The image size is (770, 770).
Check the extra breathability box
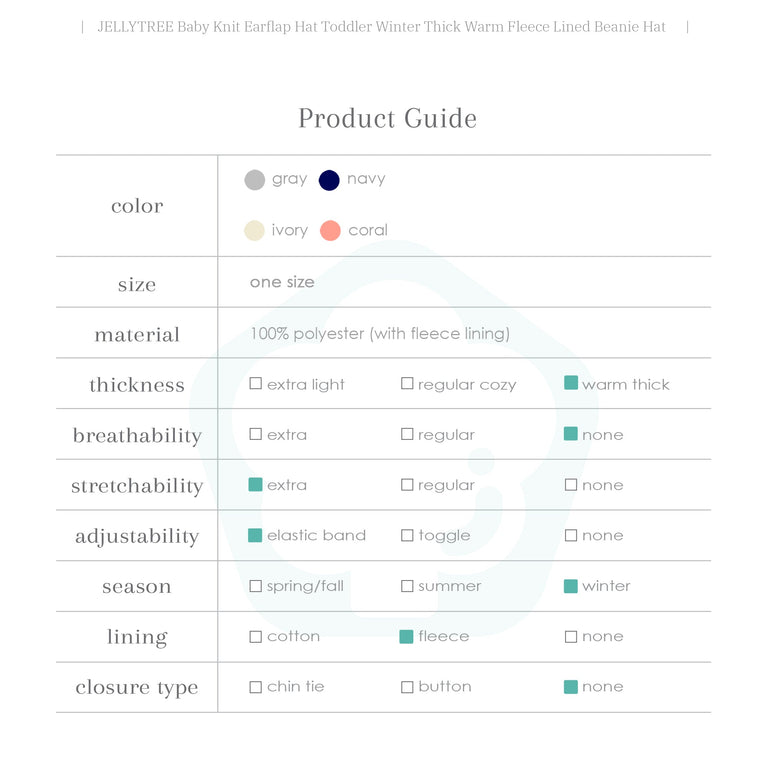click(256, 434)
